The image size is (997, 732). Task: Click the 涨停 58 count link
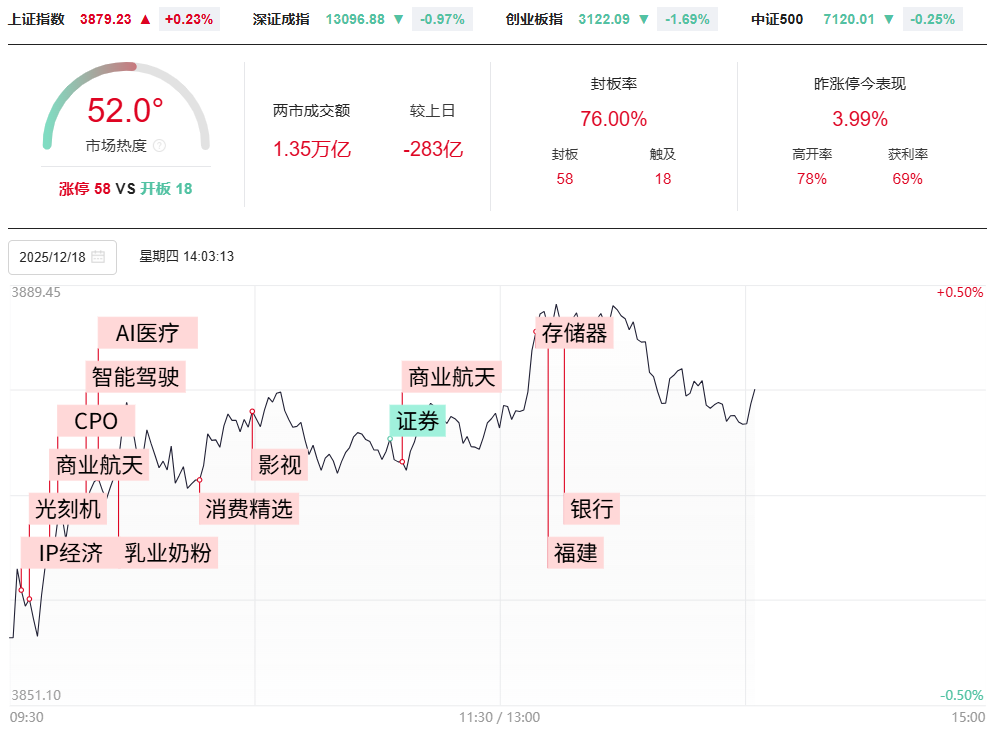click(85, 188)
